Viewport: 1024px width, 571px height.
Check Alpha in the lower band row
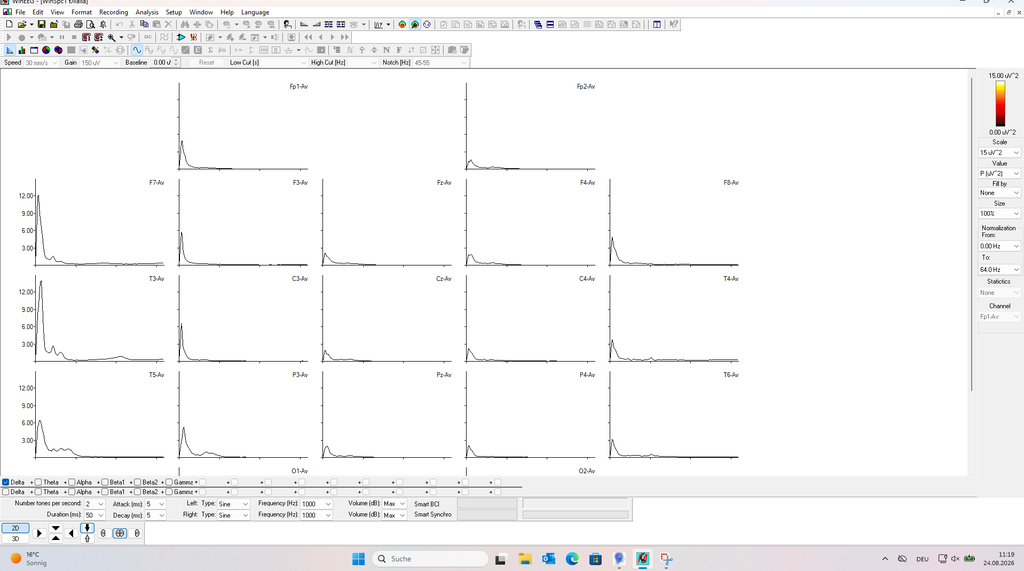72,492
